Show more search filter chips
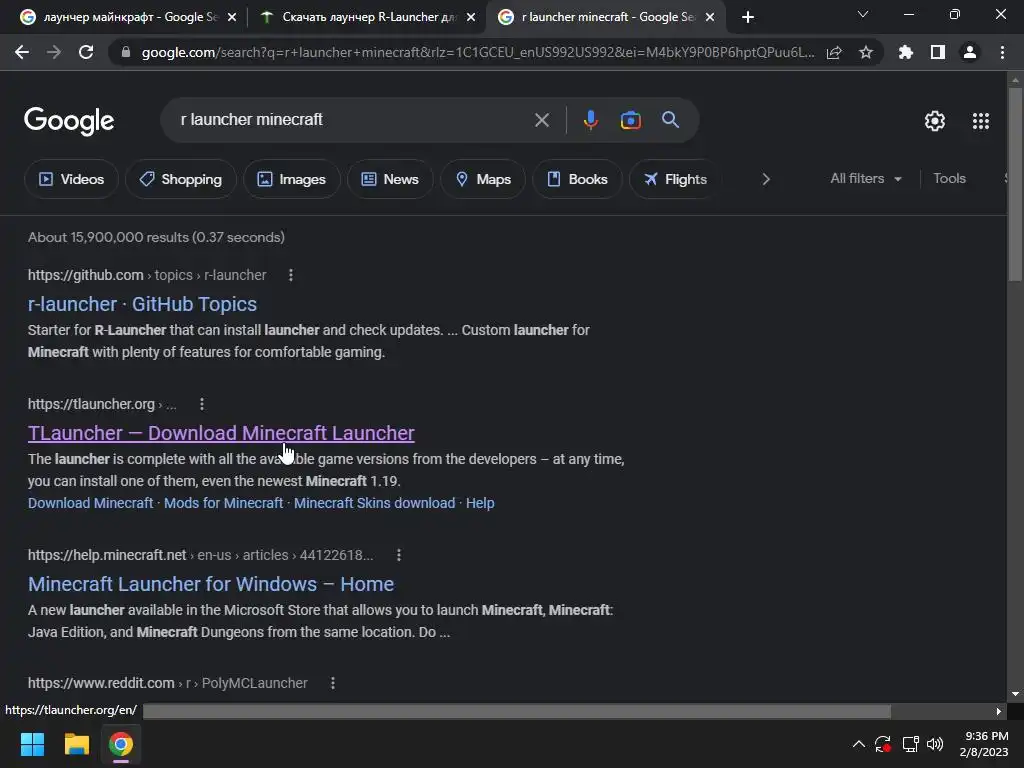1024x768 pixels. pyautogui.click(x=766, y=179)
